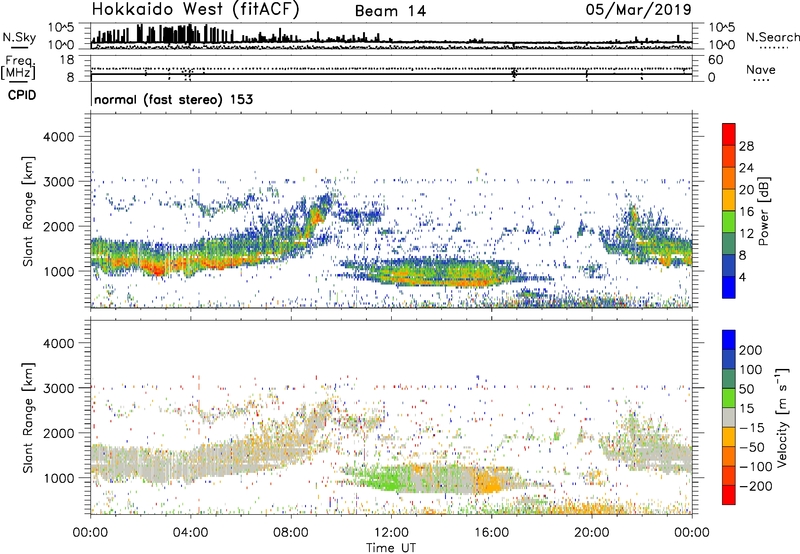The image size is (800, 554).
Task: Click the "18" frequency axis tick
Action: pos(67,60)
